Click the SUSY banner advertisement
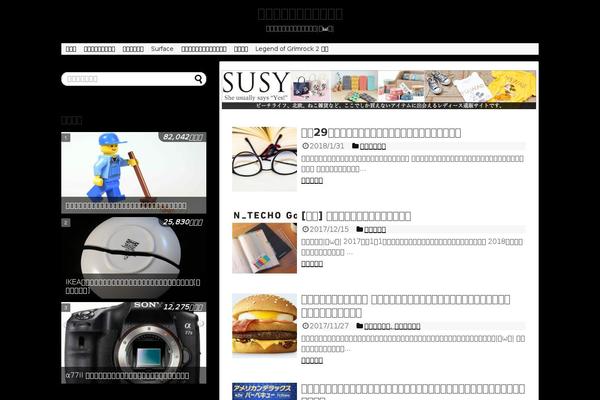Viewport: 600px width, 400px height. [379, 90]
